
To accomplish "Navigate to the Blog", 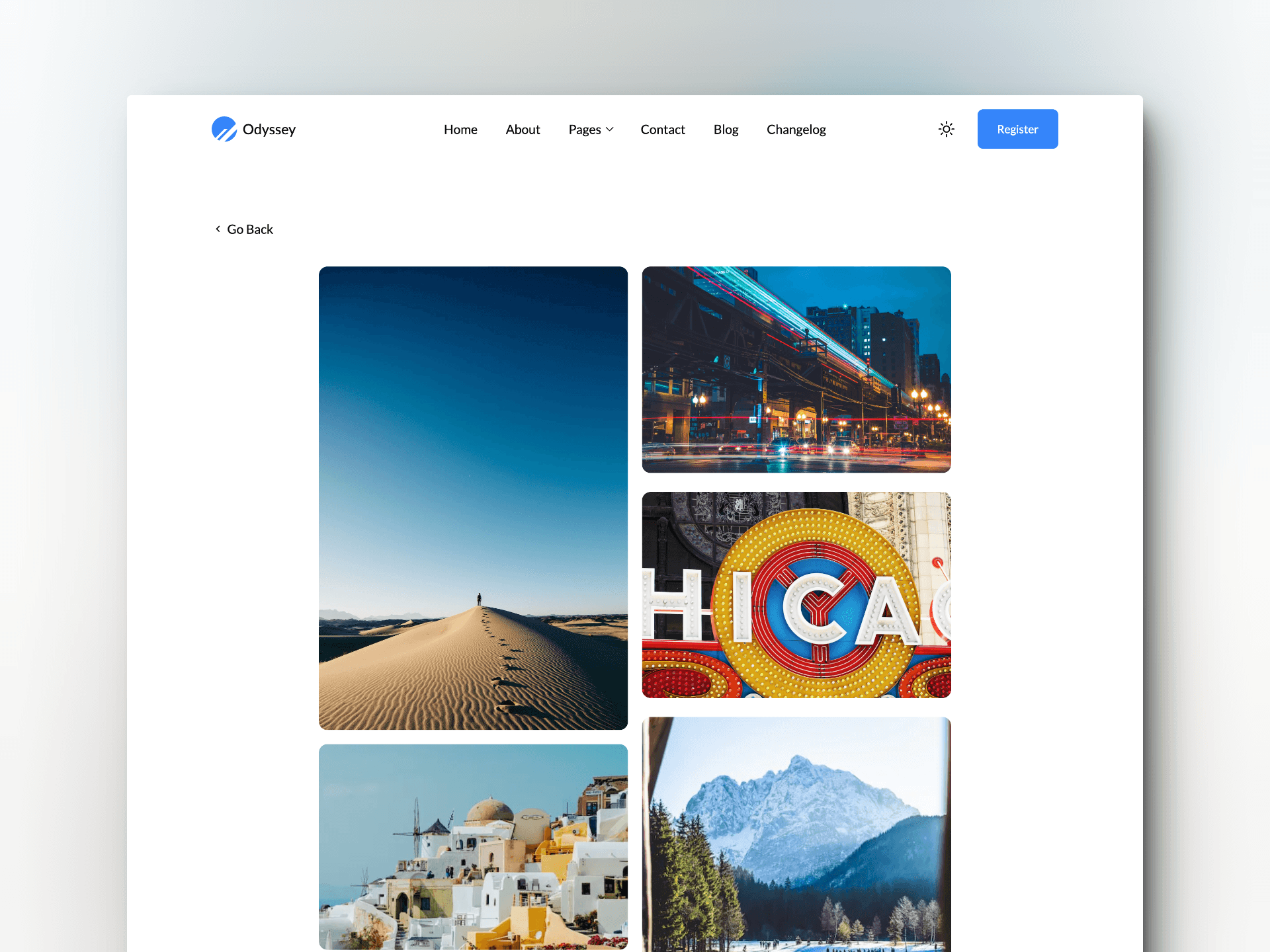I will tap(726, 130).
